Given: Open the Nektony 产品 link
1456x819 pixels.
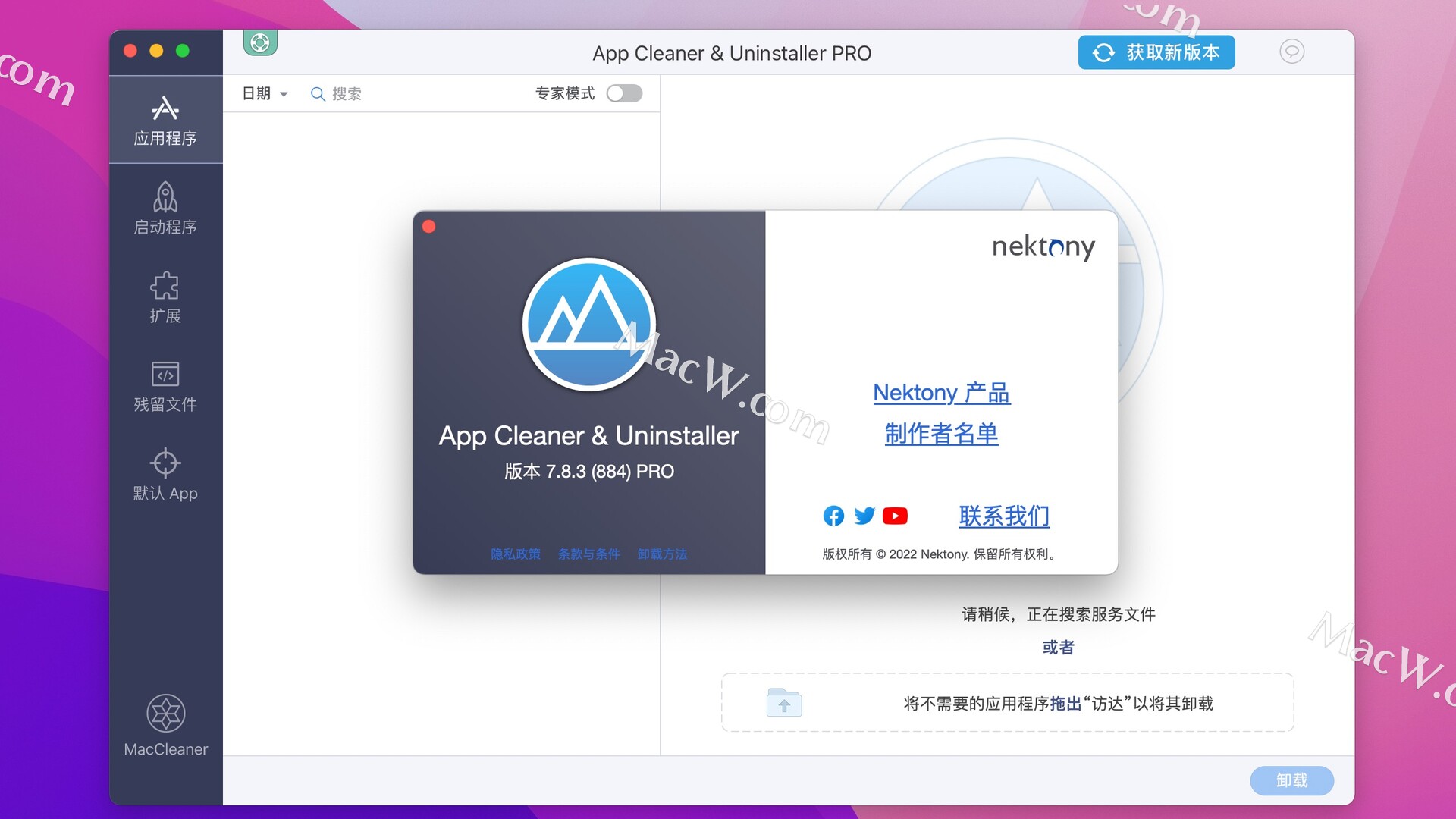Looking at the screenshot, I should click(941, 393).
